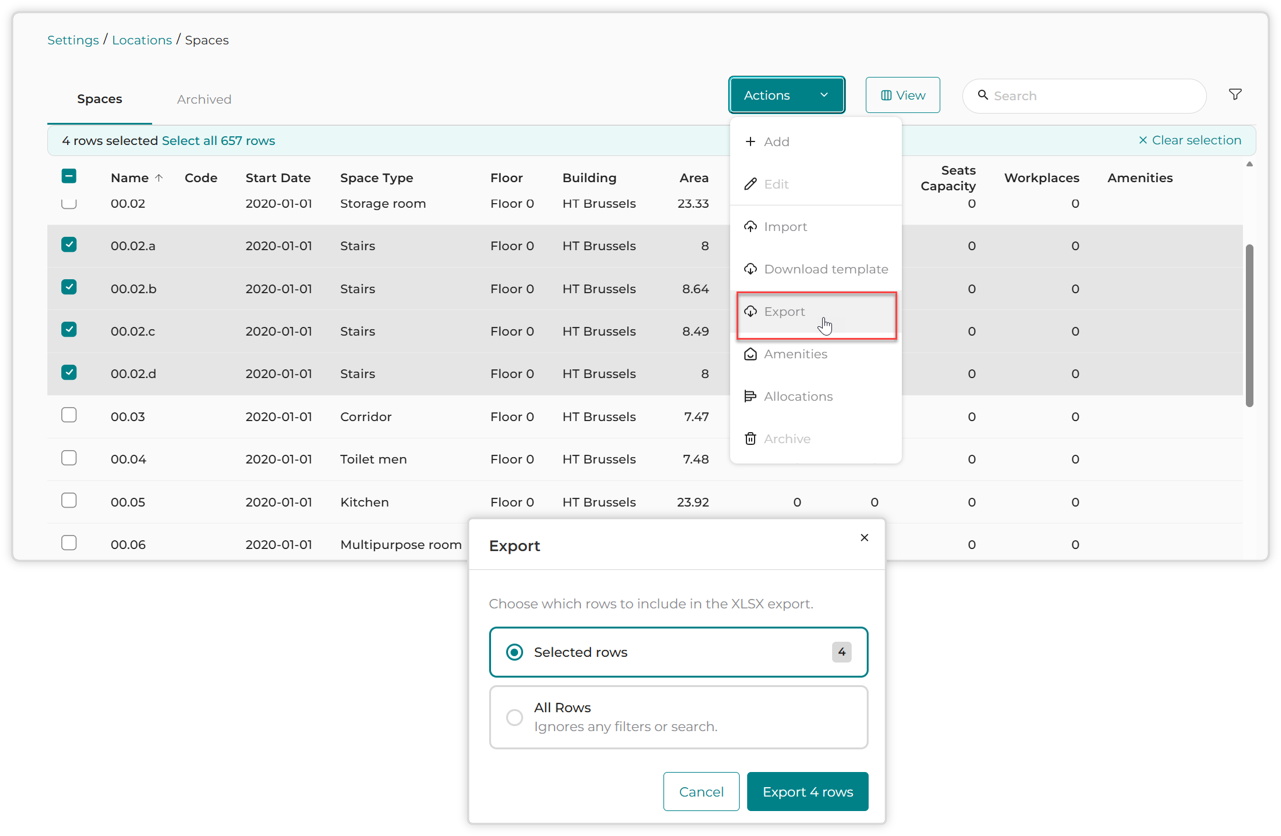The width and height of the screenshot is (1281, 836).
Task: Uncheck the checkbox for row 00.02.a
Action: [69, 245]
